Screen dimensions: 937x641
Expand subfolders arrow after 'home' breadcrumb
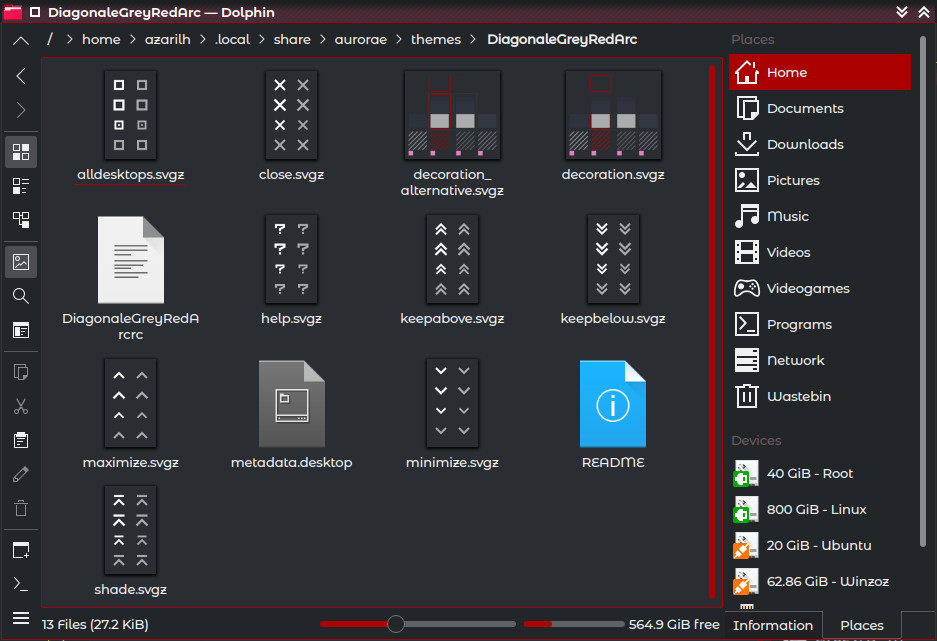(x=133, y=39)
